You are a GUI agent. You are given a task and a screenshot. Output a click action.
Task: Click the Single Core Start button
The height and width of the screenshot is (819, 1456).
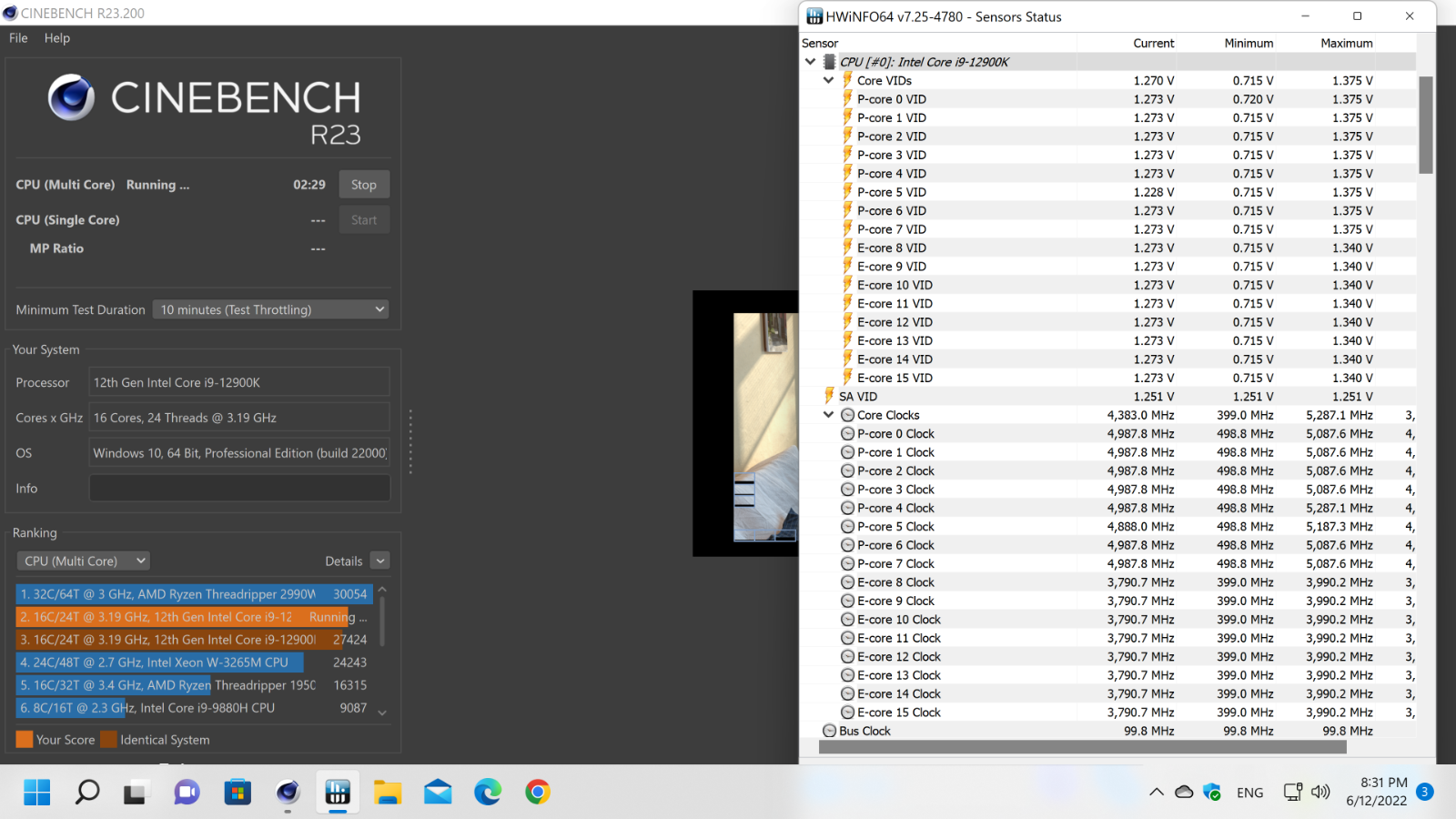coord(364,220)
